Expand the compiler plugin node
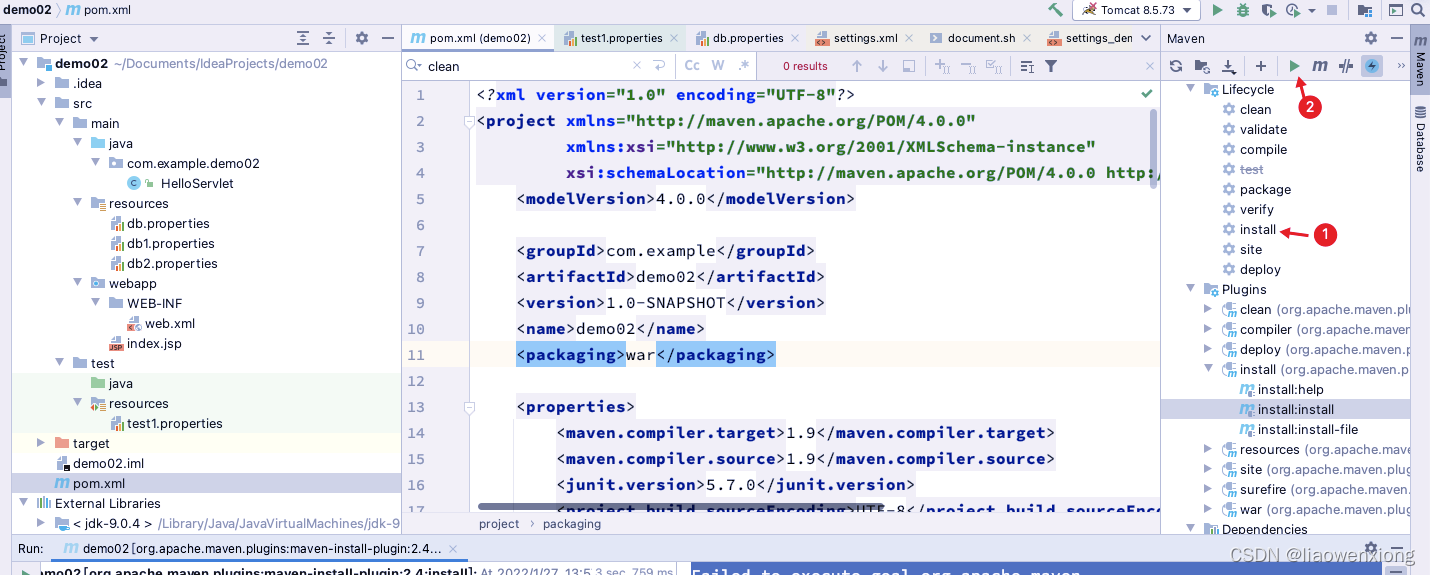Image resolution: width=1430 pixels, height=575 pixels. click(1209, 329)
